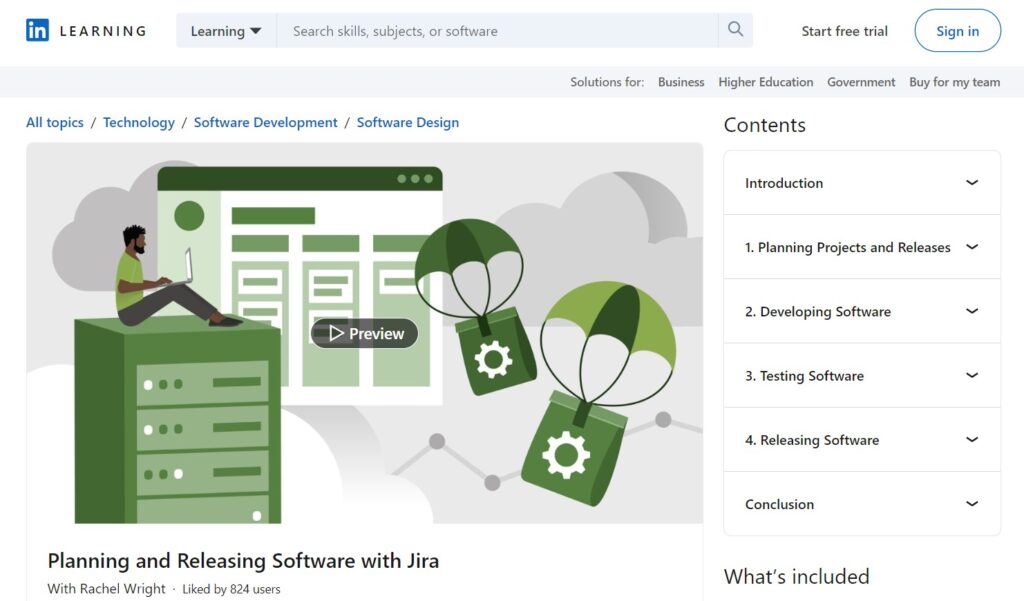Click '4. Releasing Software' label
1024x601 pixels.
(812, 440)
